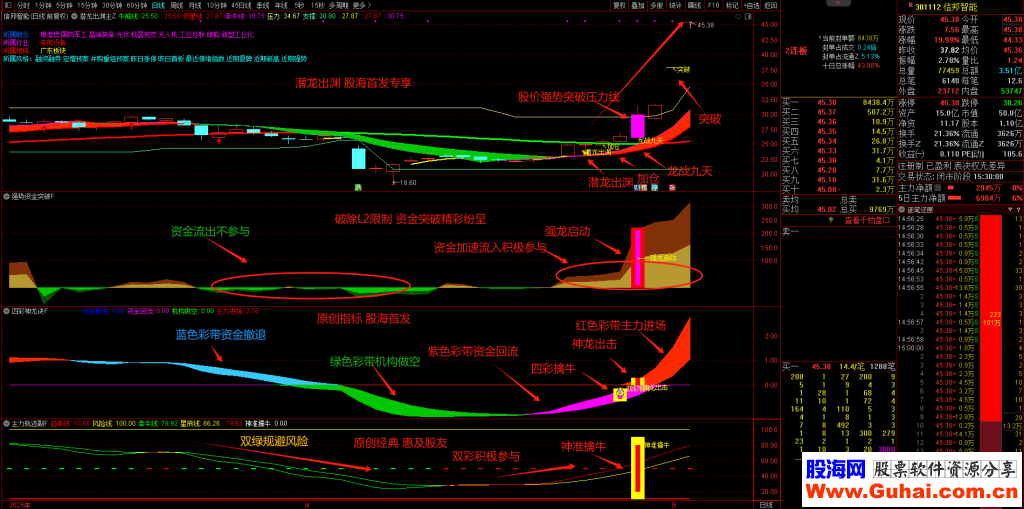Select the 1分钟 period

pyautogui.click(x=43, y=5)
